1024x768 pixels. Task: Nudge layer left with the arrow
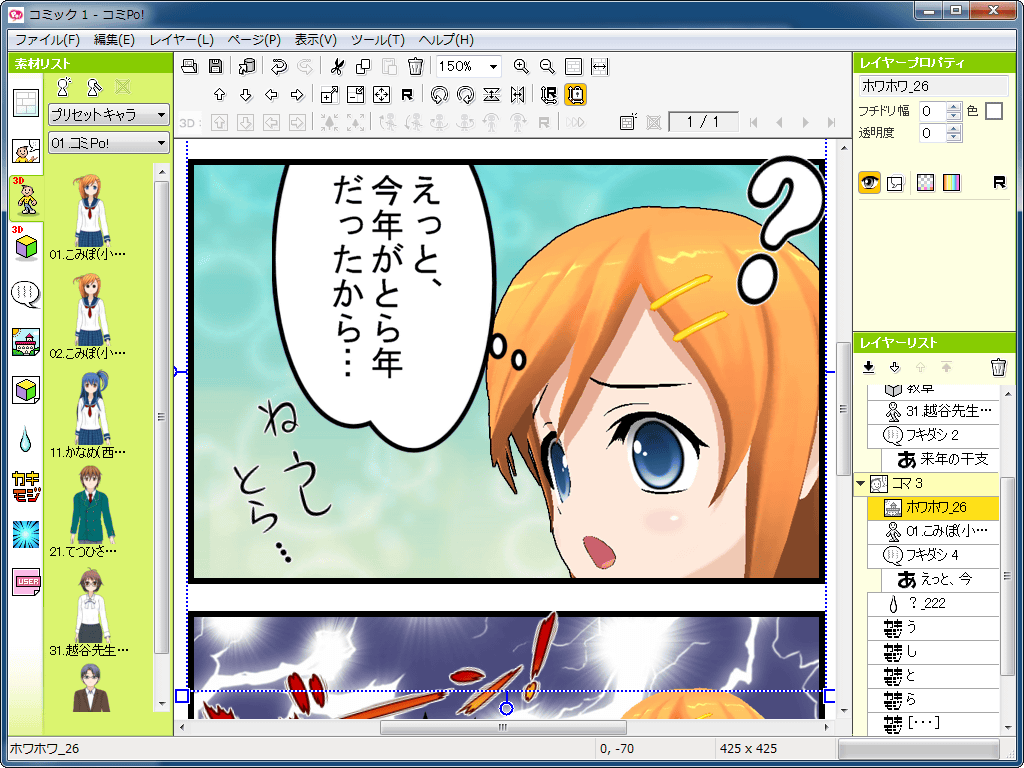(272, 95)
